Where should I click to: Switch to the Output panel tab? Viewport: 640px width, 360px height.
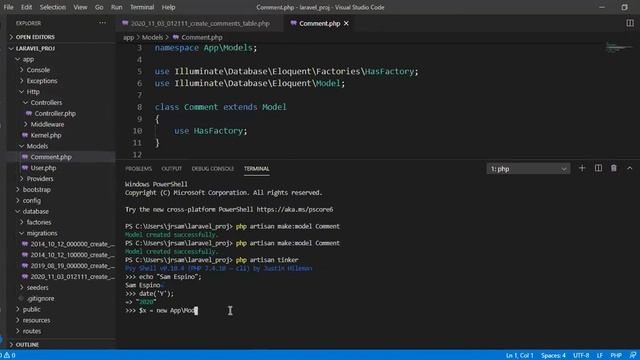coord(171,169)
